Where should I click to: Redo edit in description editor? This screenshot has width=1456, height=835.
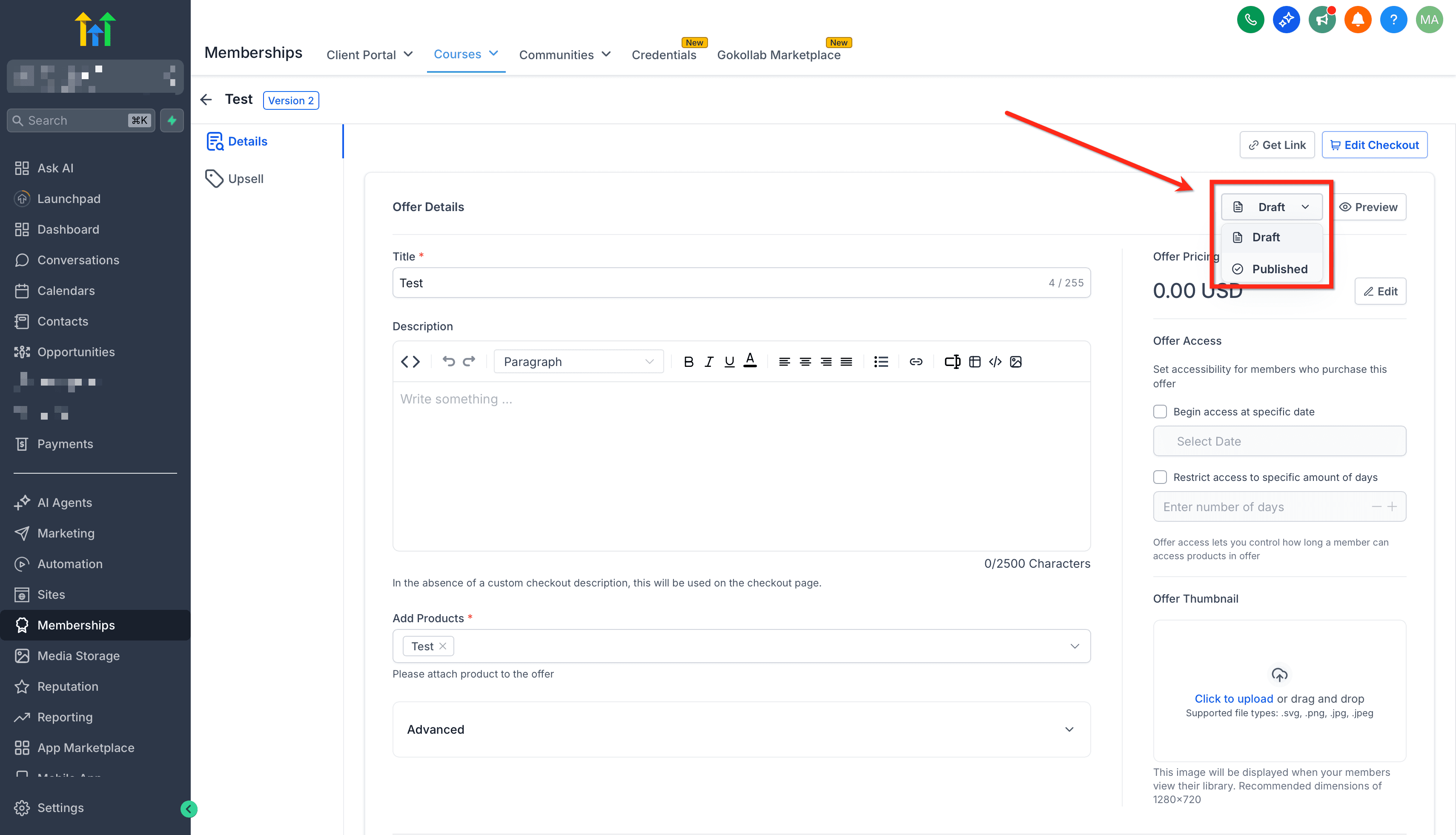click(x=469, y=361)
